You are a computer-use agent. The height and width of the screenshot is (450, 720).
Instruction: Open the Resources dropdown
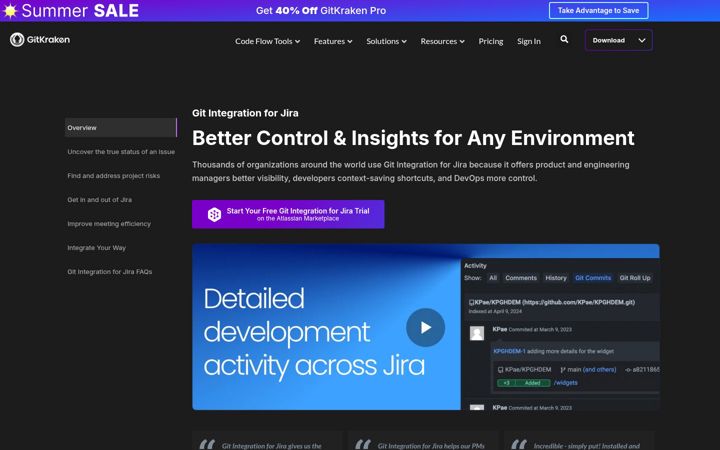point(442,41)
